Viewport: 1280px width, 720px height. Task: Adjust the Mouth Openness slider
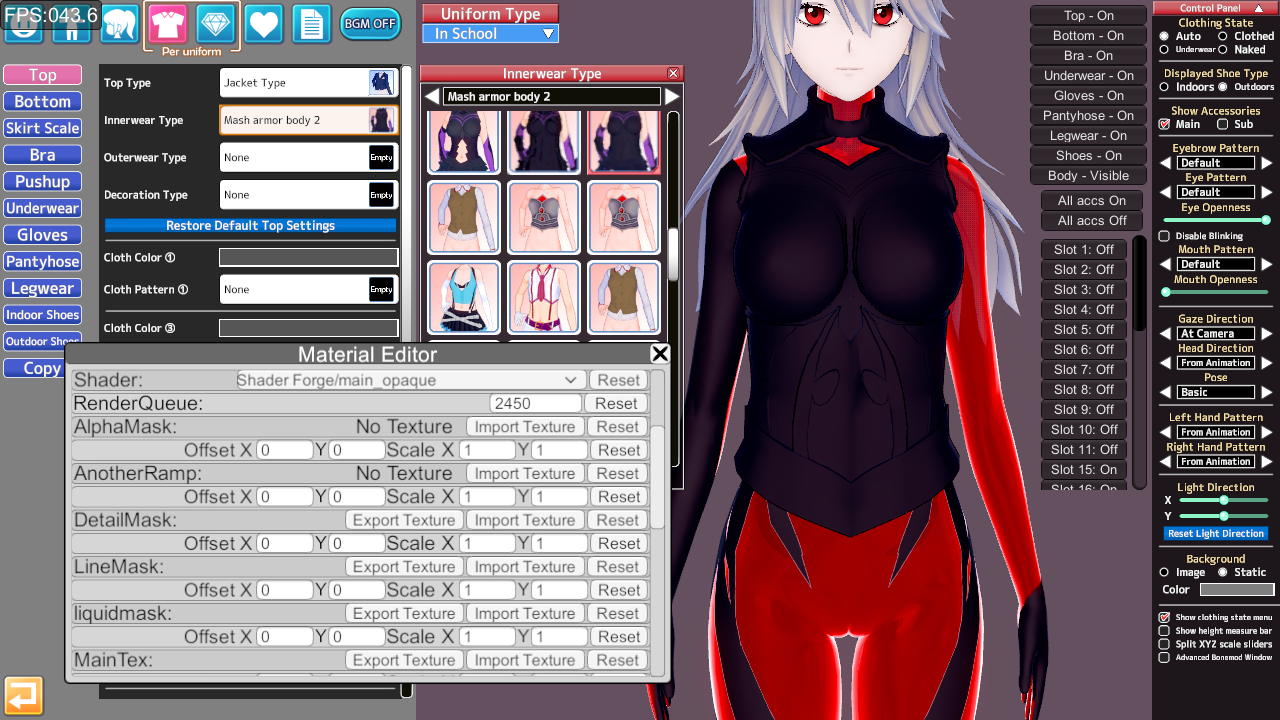click(1215, 292)
